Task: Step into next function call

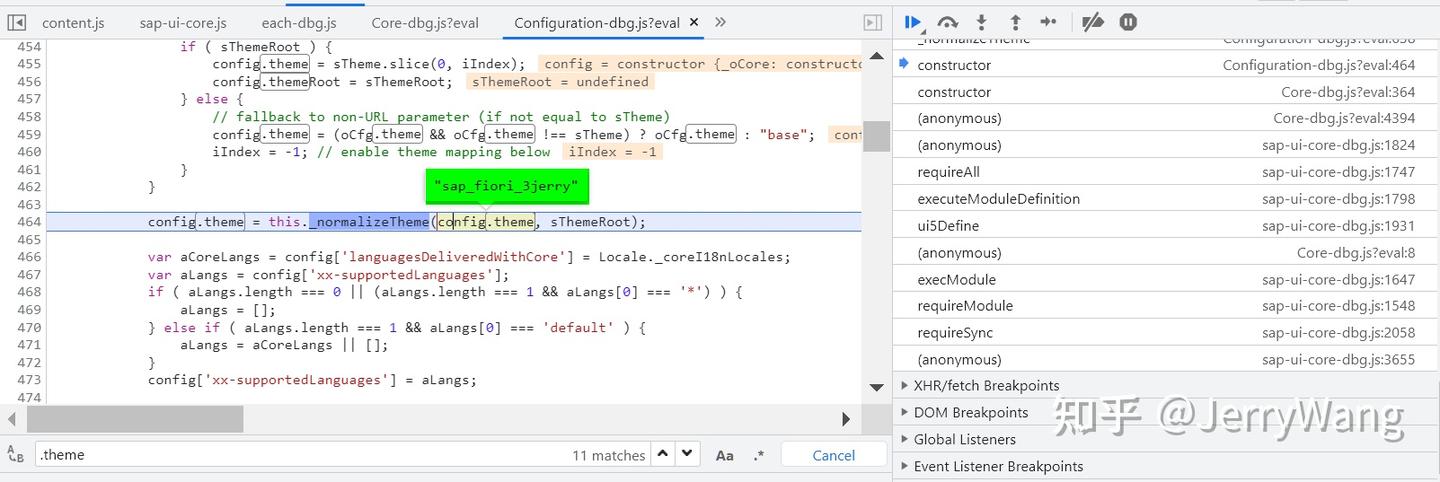Action: click(982, 21)
